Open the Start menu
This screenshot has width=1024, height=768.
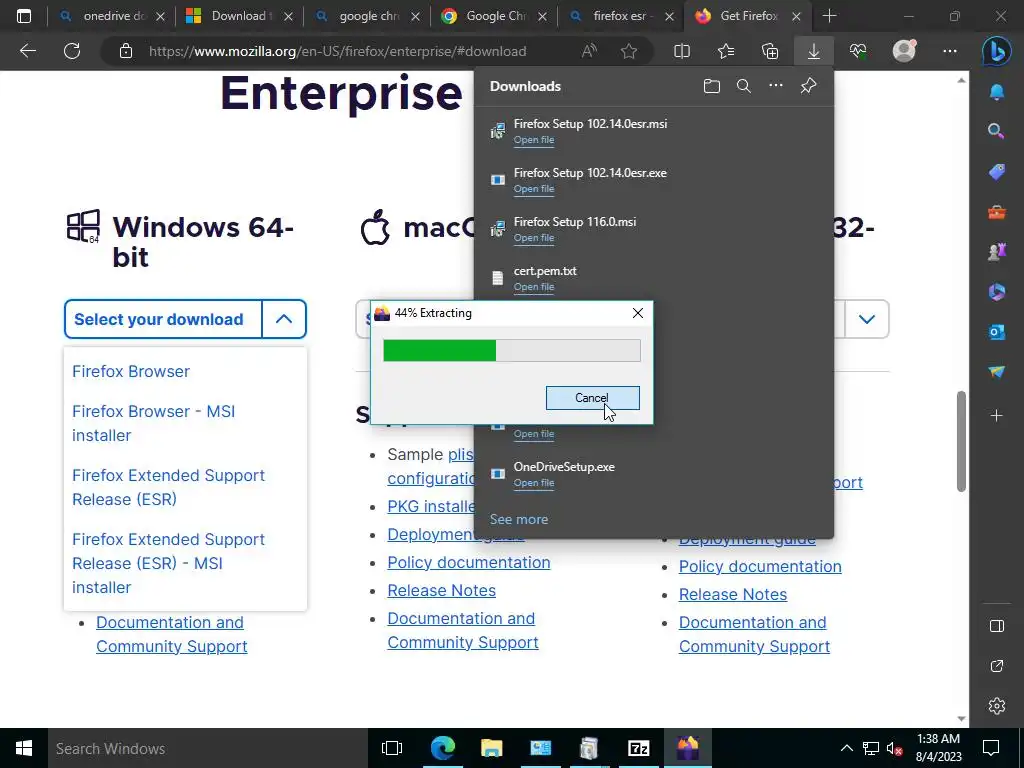pyautogui.click(x=24, y=748)
